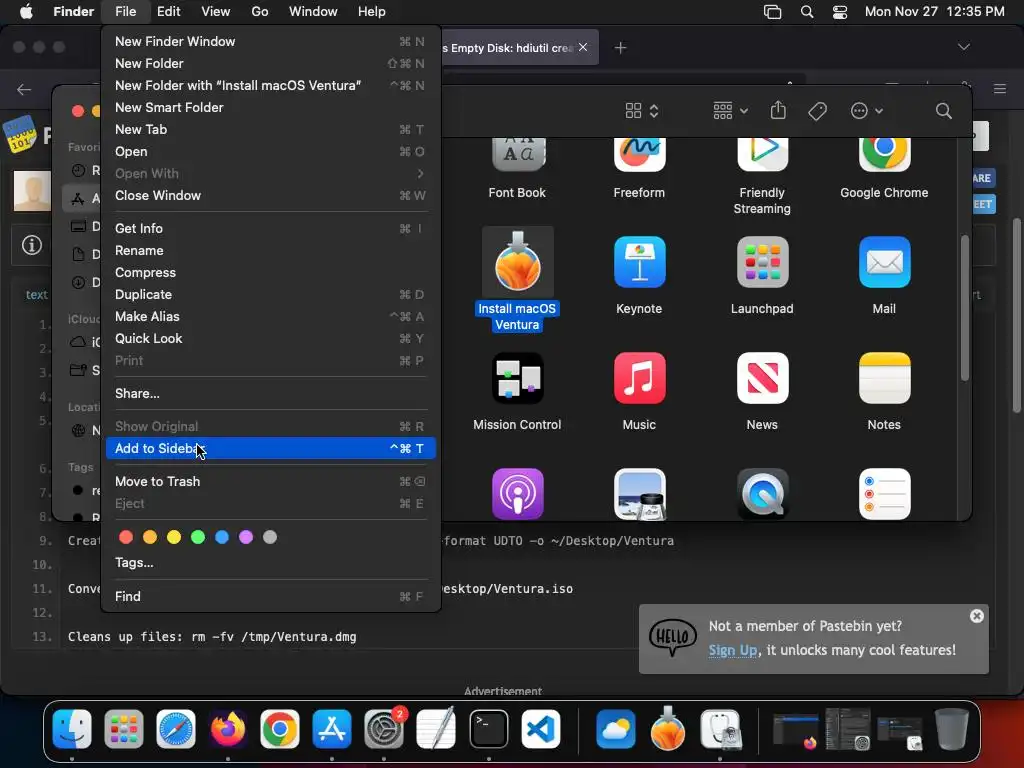Screen dimensions: 1024x768
Task: Choose Tags... in File menu
Action: pyautogui.click(x=270, y=563)
